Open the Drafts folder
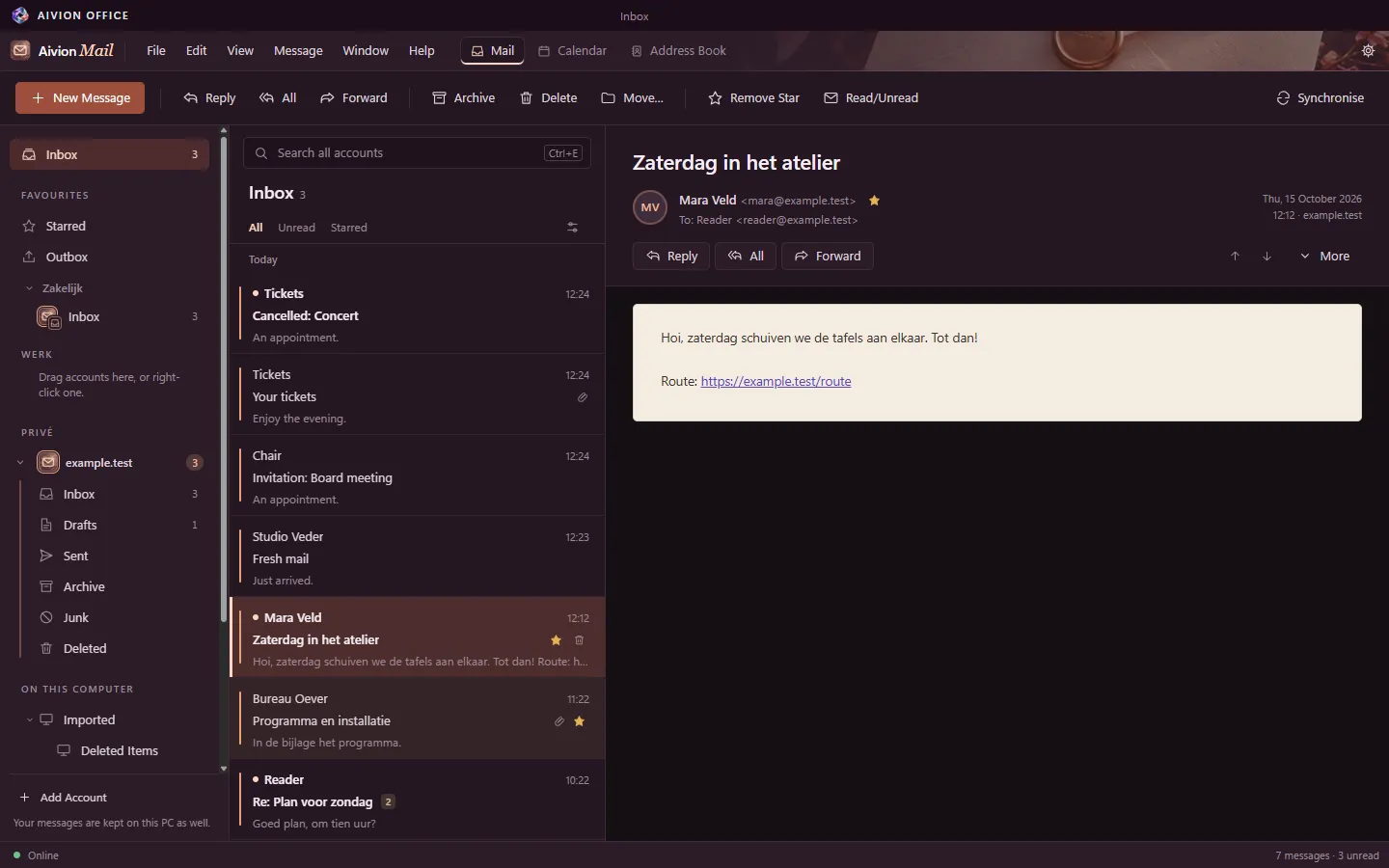 (117, 525)
